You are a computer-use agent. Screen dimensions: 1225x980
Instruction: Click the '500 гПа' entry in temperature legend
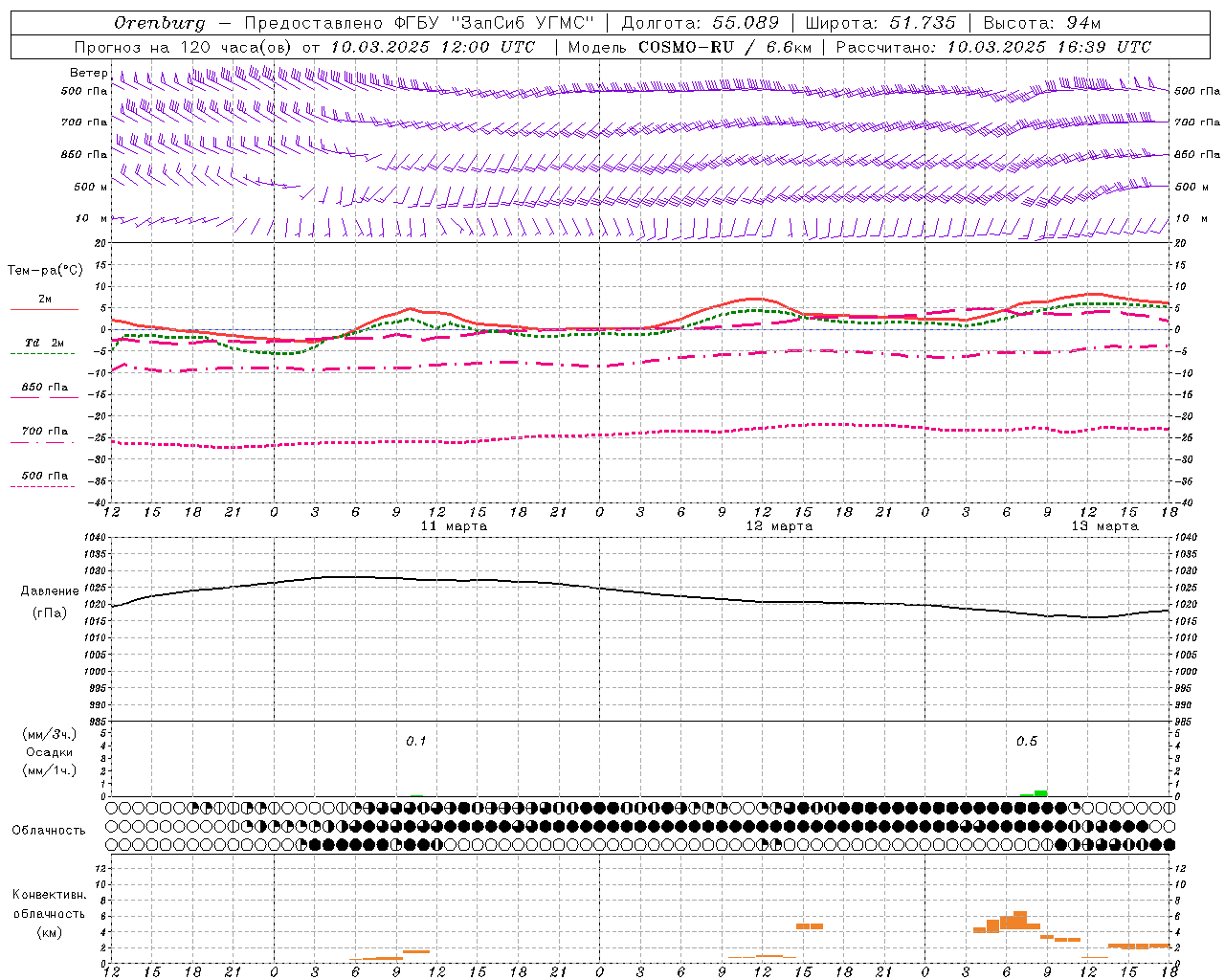(x=44, y=476)
